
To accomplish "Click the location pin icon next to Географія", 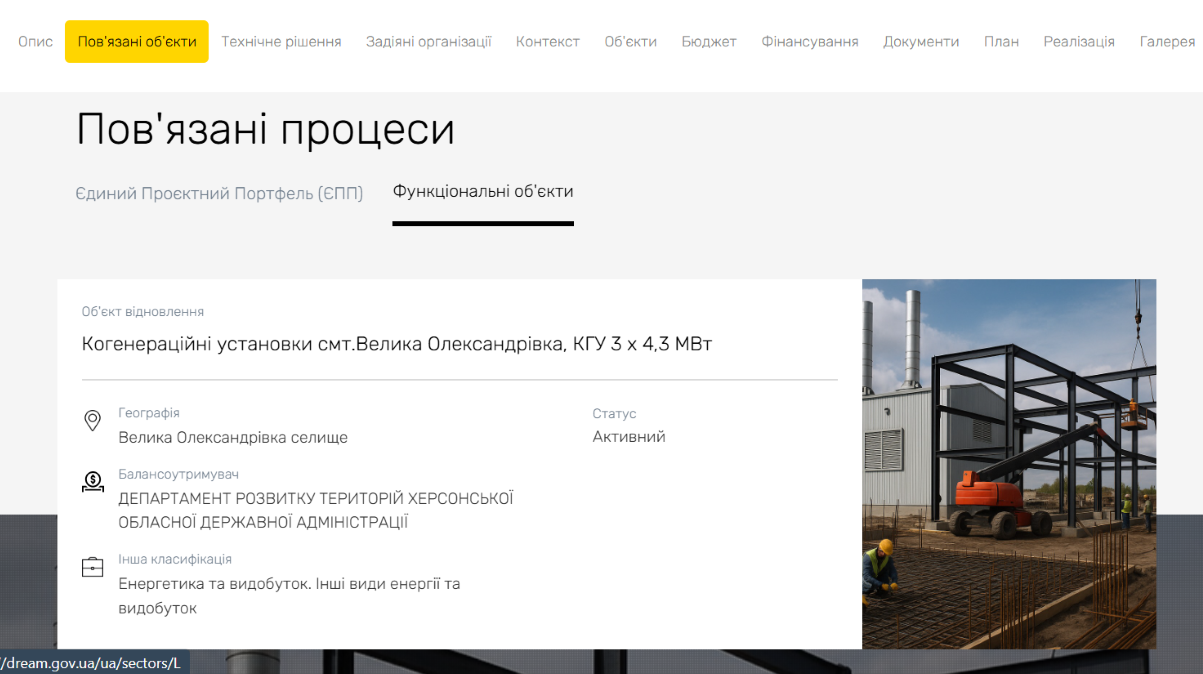I will pyautogui.click(x=92, y=421).
